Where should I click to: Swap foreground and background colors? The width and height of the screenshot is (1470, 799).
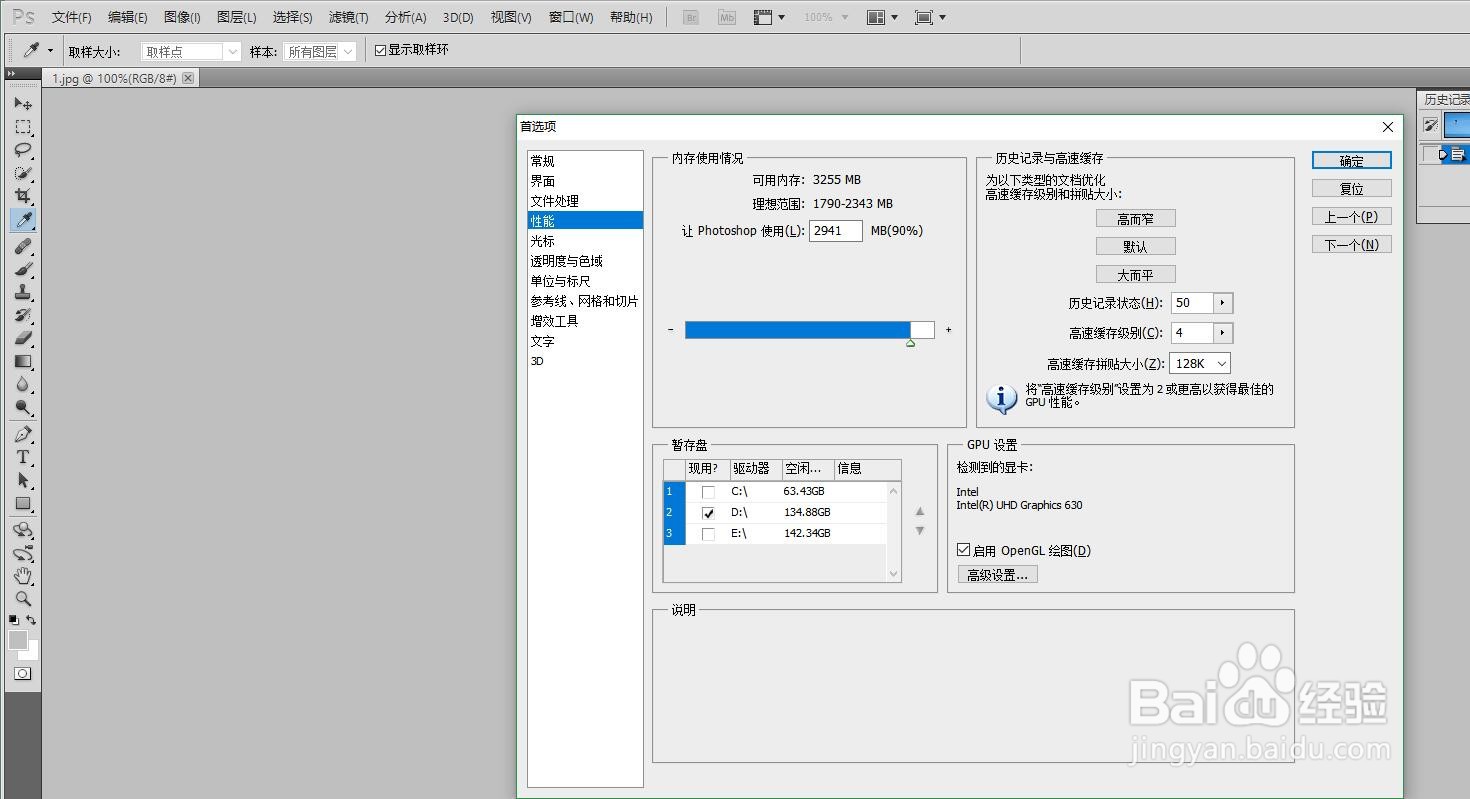[x=32, y=620]
